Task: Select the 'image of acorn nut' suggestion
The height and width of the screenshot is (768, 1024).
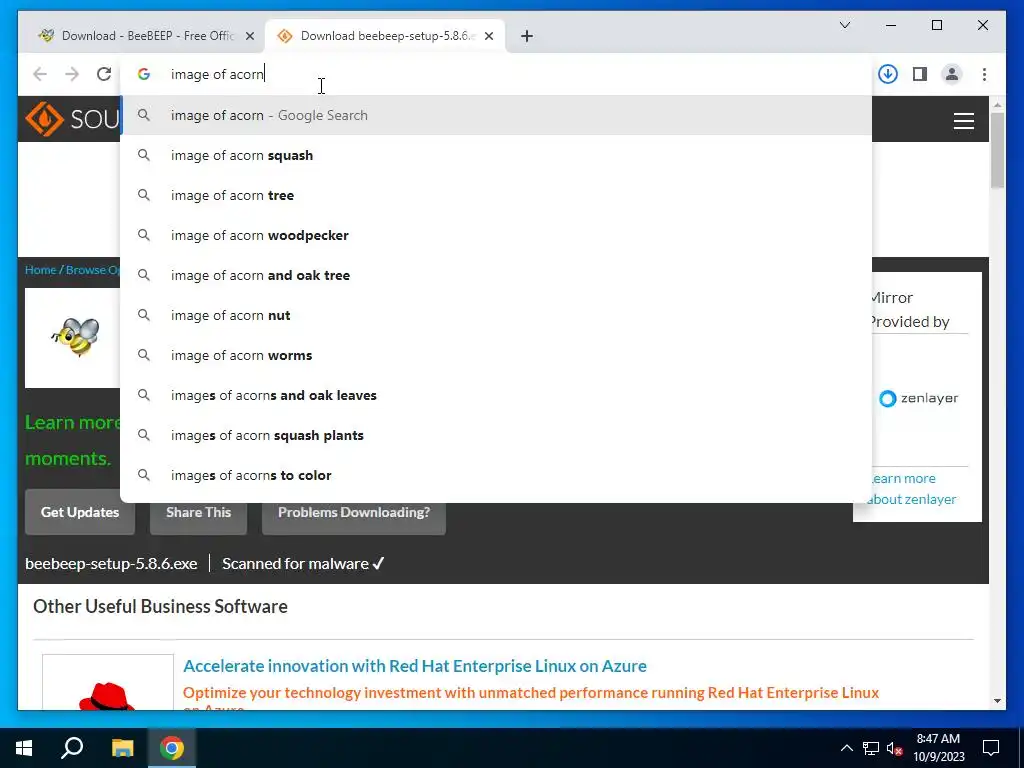Action: point(496,315)
